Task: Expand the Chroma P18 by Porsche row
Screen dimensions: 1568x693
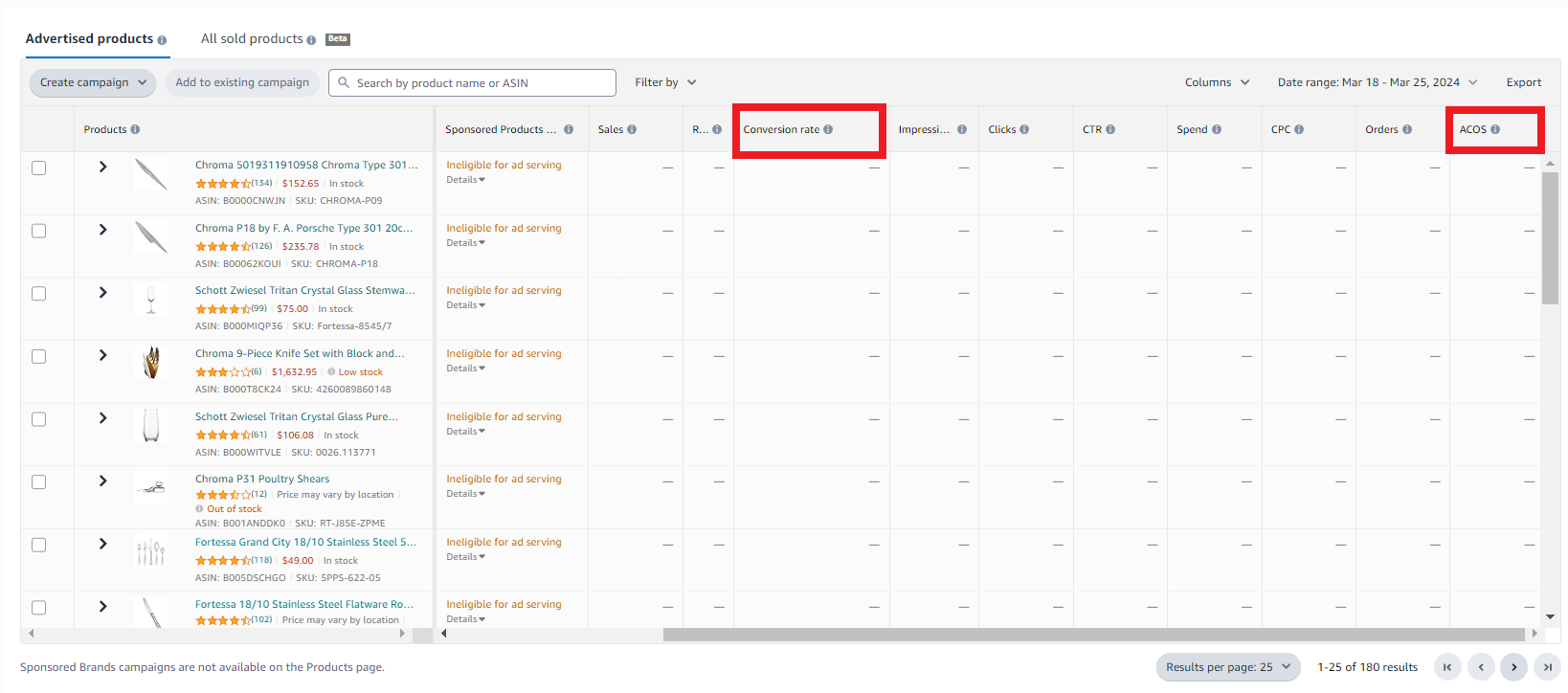Action: point(102,230)
